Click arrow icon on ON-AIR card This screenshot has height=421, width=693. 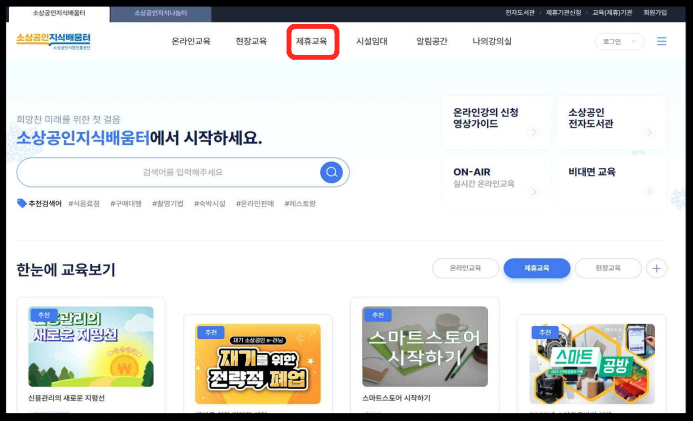pyautogui.click(x=534, y=191)
